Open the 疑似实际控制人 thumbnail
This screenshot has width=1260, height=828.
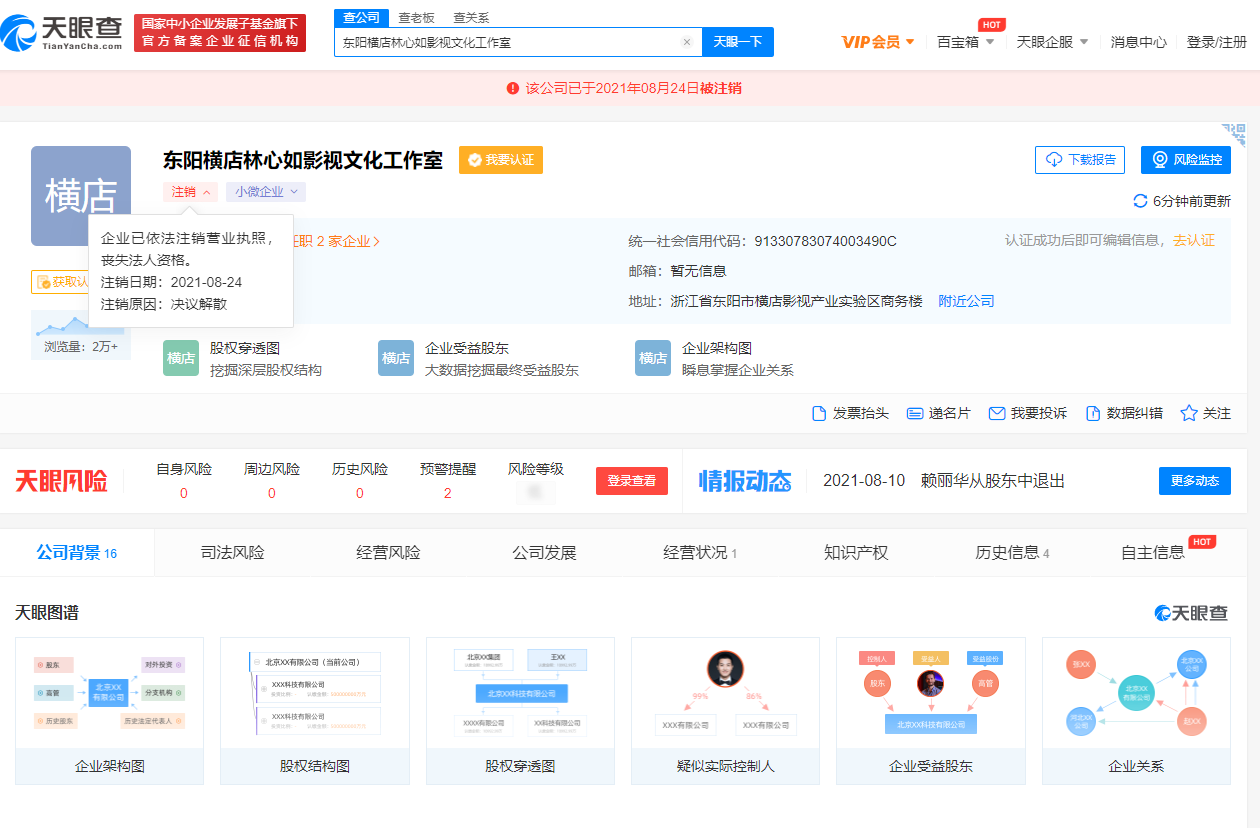click(x=725, y=711)
